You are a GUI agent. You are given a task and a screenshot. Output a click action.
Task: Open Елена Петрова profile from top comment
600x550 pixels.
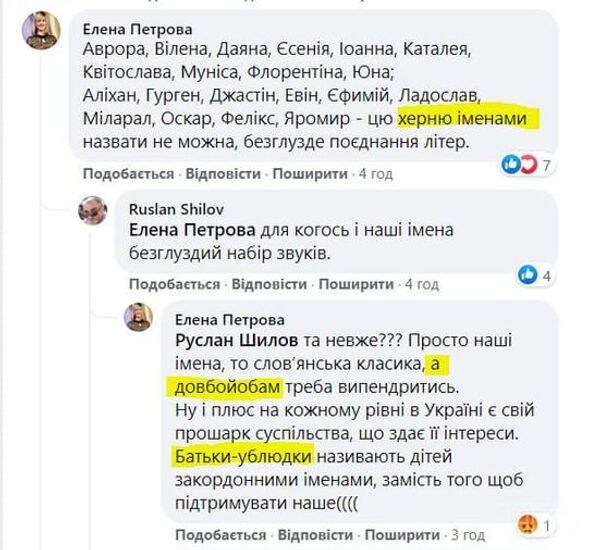click(138, 29)
